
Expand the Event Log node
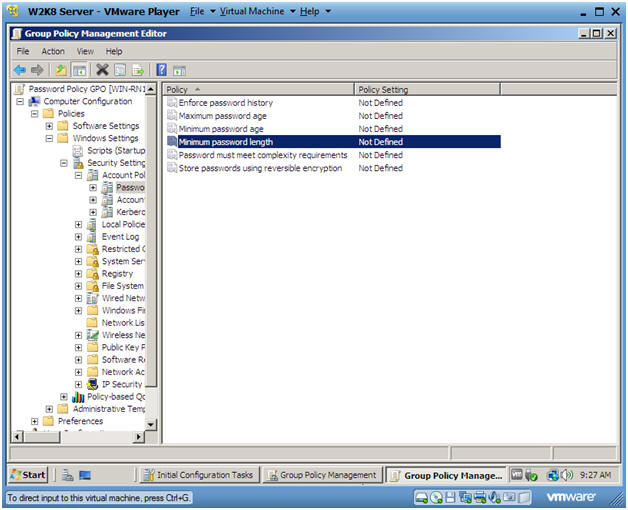coord(78,237)
